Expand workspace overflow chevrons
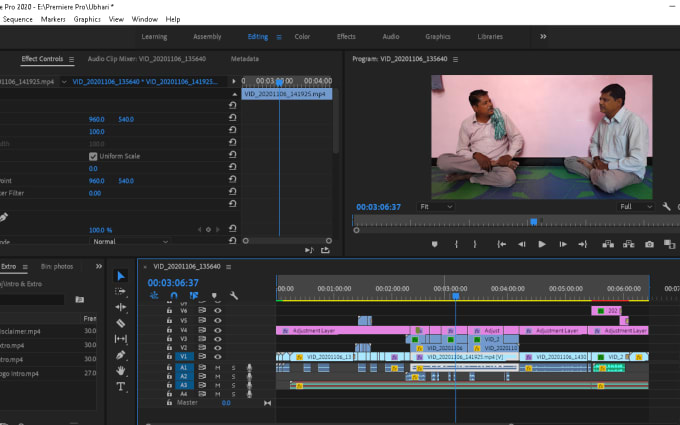 pyautogui.click(x=543, y=36)
